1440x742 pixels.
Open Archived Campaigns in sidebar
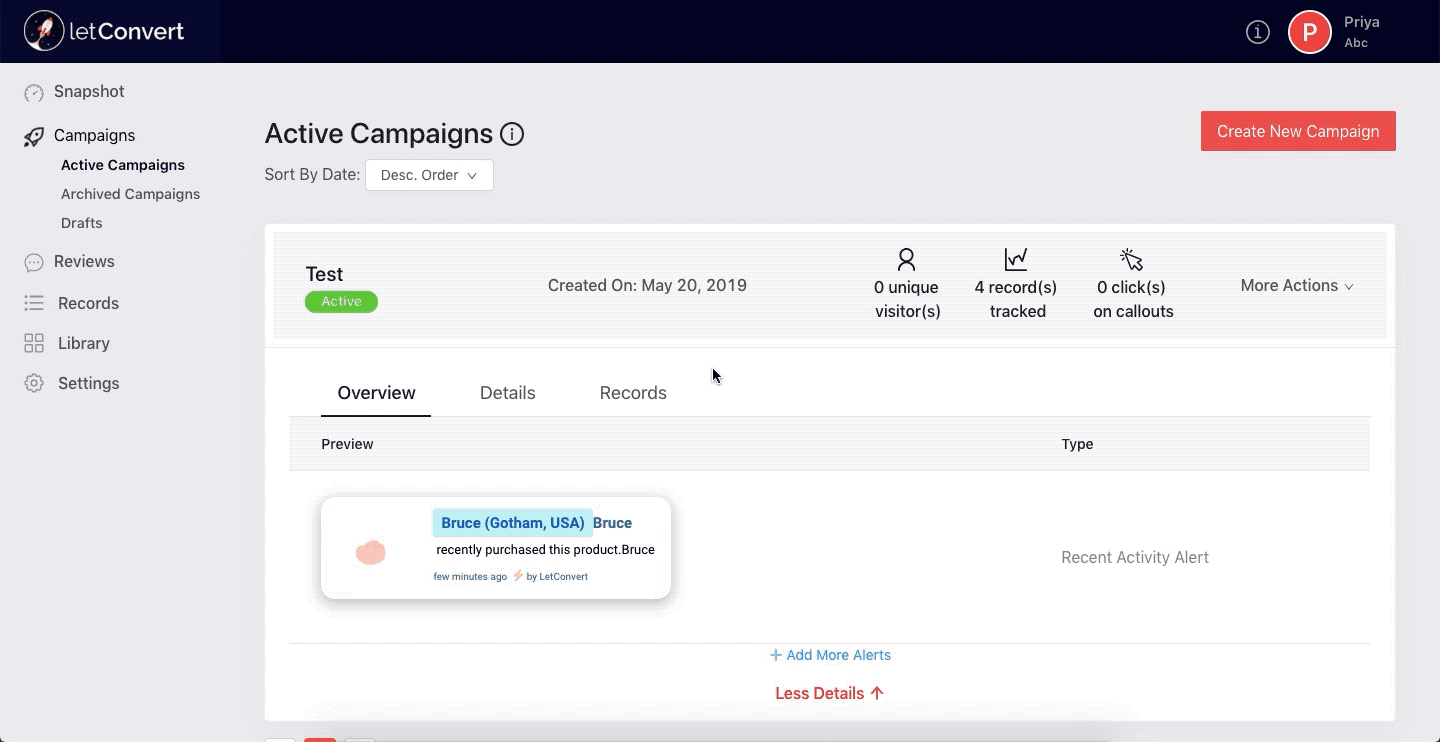130,194
